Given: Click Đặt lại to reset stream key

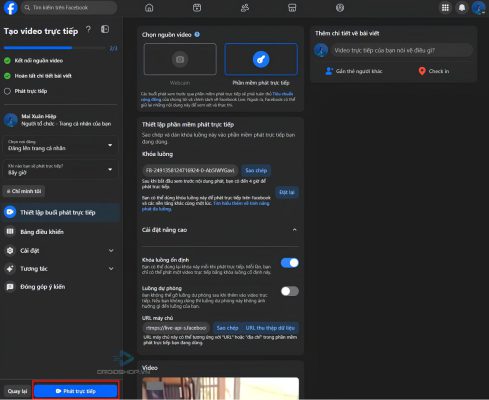Looking at the screenshot, I should pyautogui.click(x=287, y=192).
